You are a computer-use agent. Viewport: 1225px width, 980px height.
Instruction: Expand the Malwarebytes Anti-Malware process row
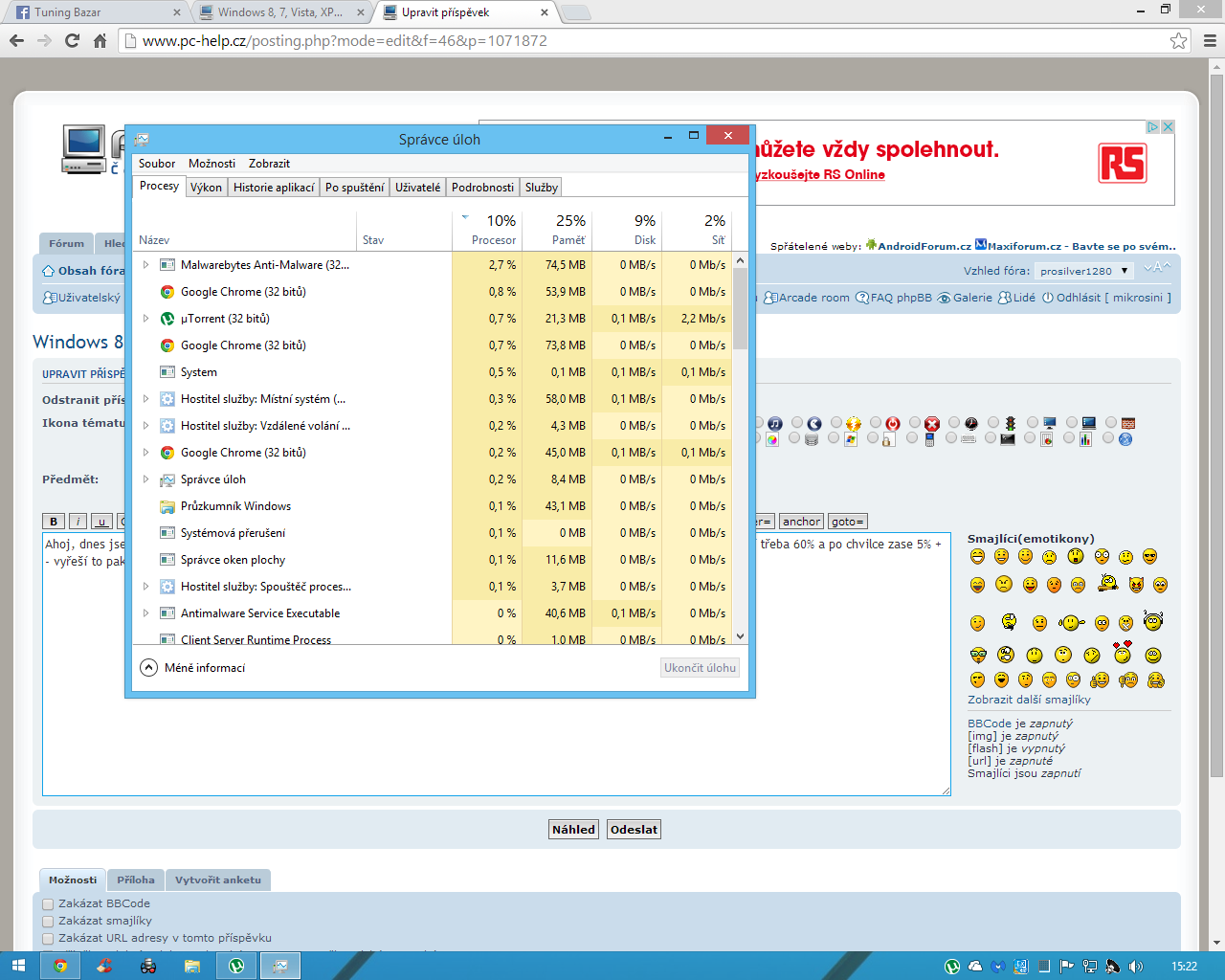145,265
